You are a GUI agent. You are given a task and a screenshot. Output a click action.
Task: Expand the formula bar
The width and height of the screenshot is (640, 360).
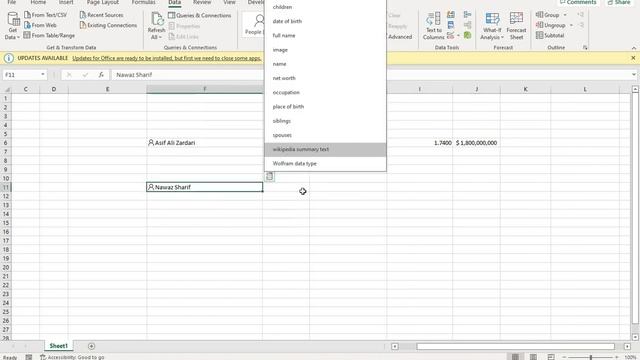tap(633, 75)
